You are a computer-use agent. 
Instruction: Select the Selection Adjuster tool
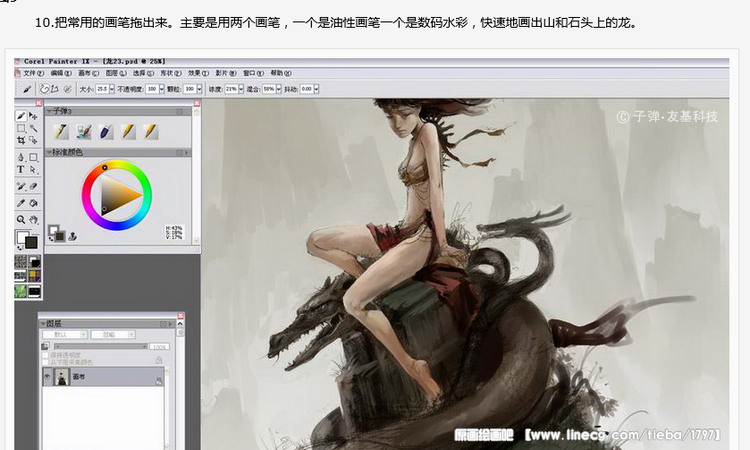(x=33, y=140)
